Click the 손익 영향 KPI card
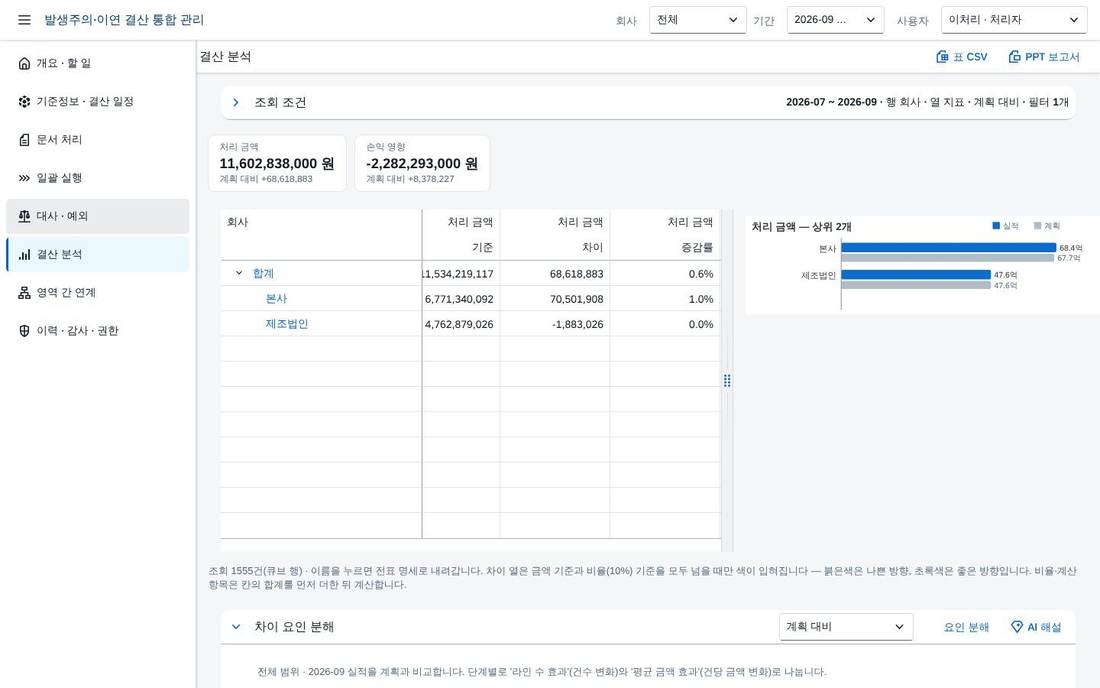Image resolution: width=1100 pixels, height=688 pixels. click(422, 163)
